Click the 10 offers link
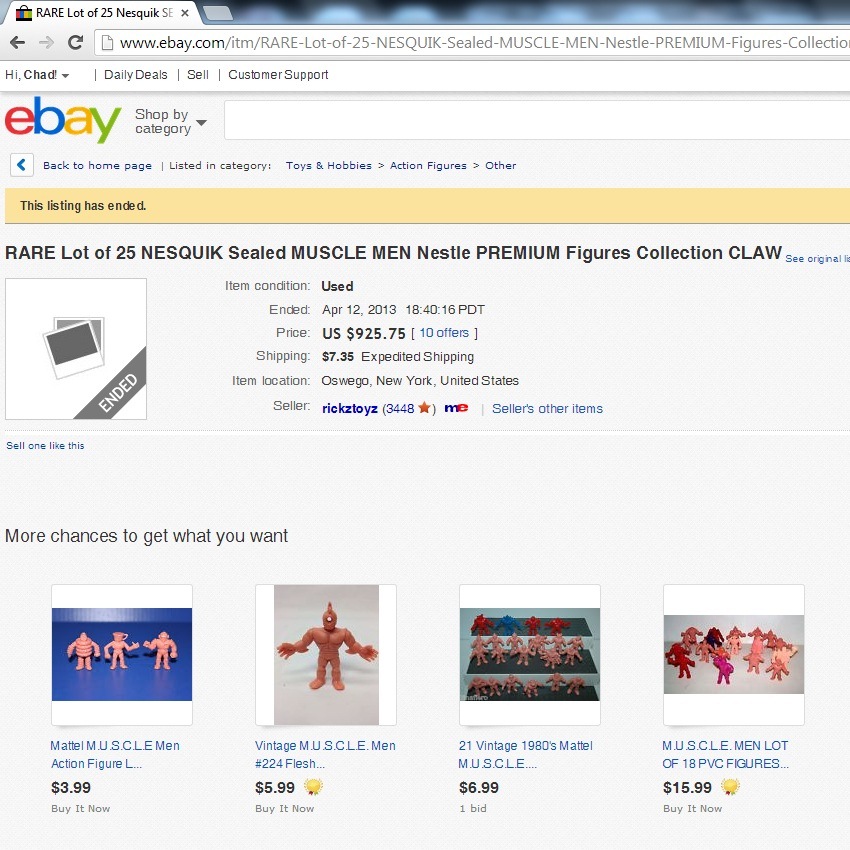This screenshot has height=850, width=850. click(444, 333)
